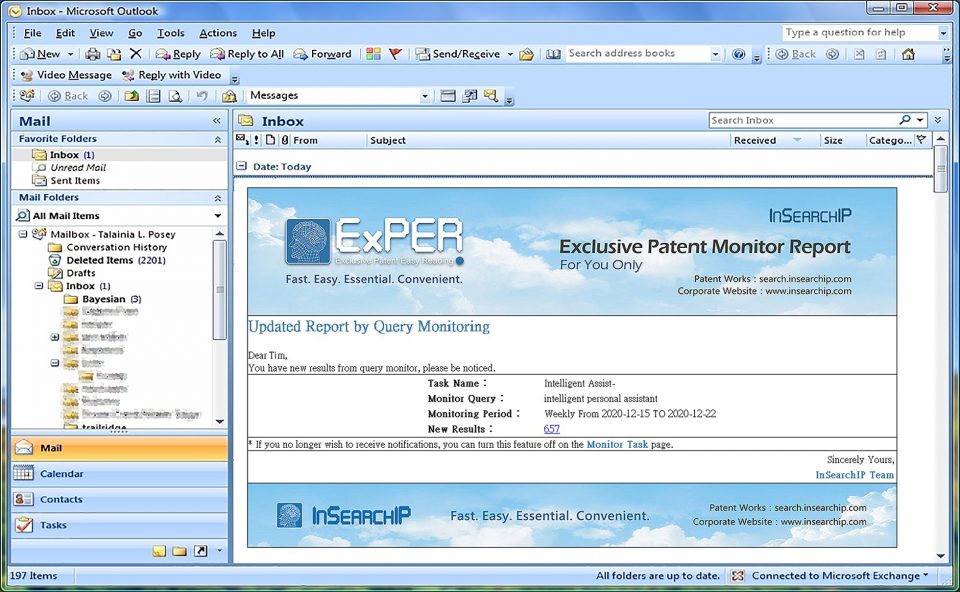Open the Send/Receive dropdown arrow
Screen dimensions: 960x592
tap(510, 54)
